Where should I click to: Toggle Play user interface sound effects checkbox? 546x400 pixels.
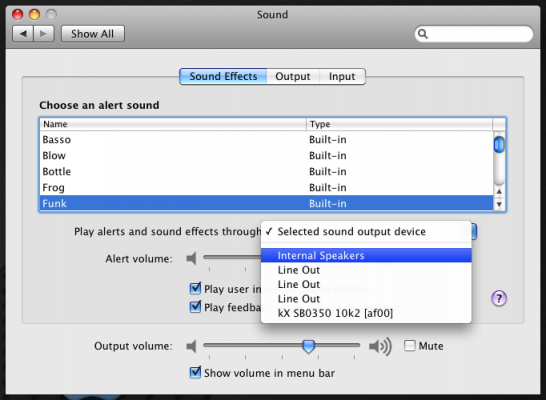tap(195, 289)
